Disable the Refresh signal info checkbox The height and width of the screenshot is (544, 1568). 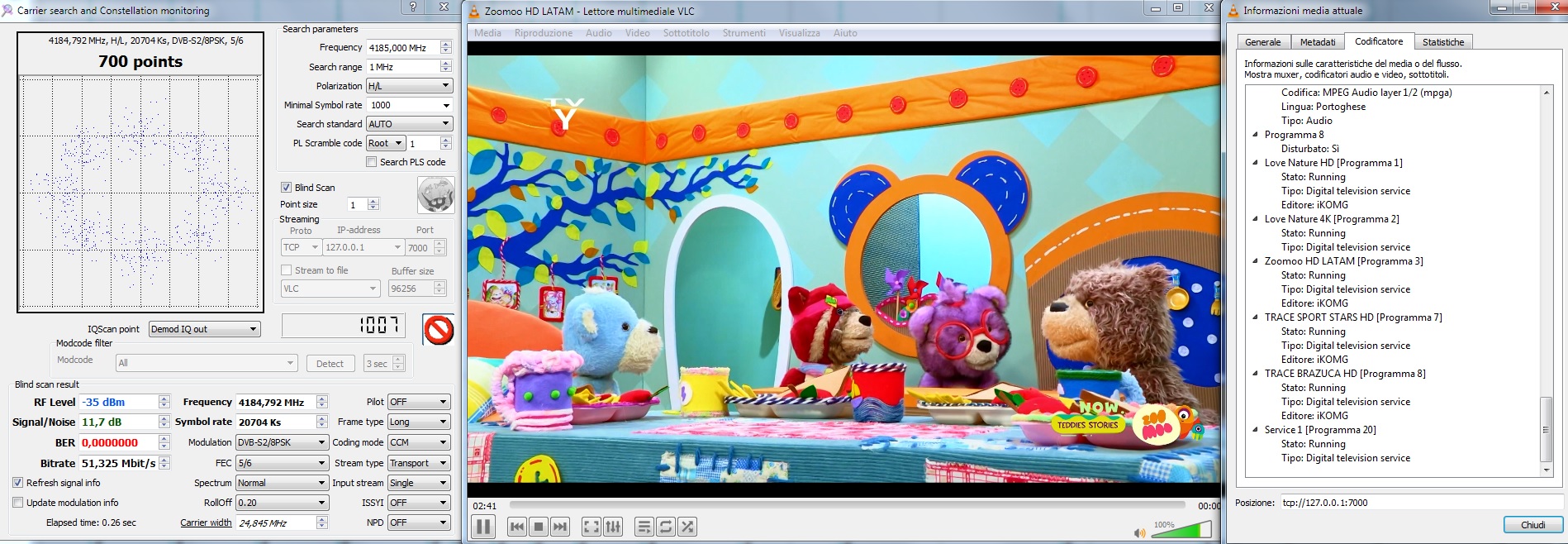17,483
